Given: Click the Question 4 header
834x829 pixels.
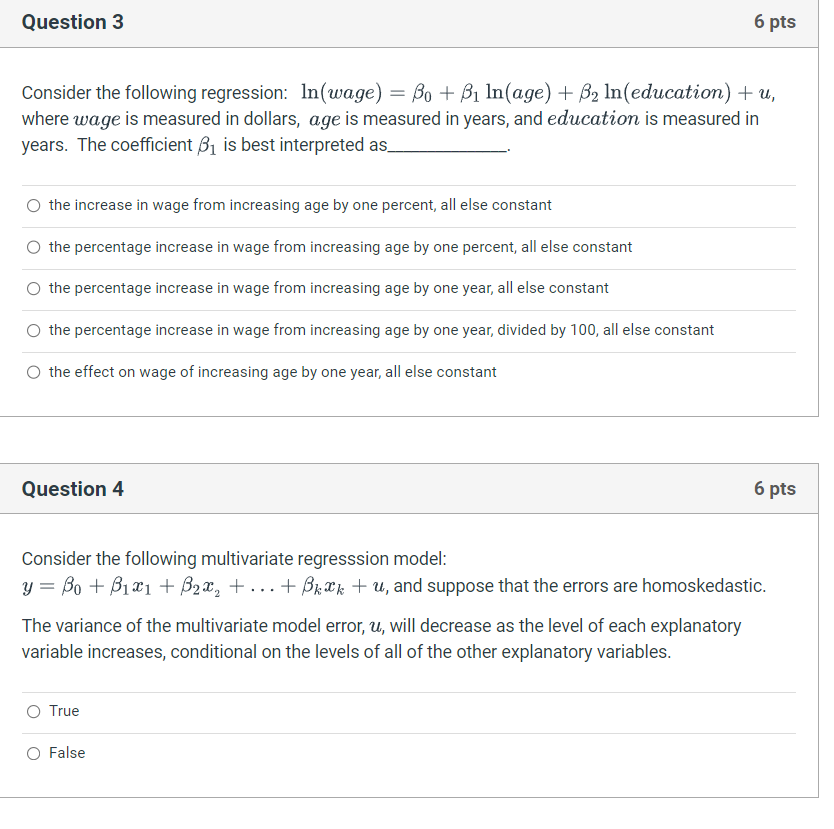Looking at the screenshot, I should 72,489.
